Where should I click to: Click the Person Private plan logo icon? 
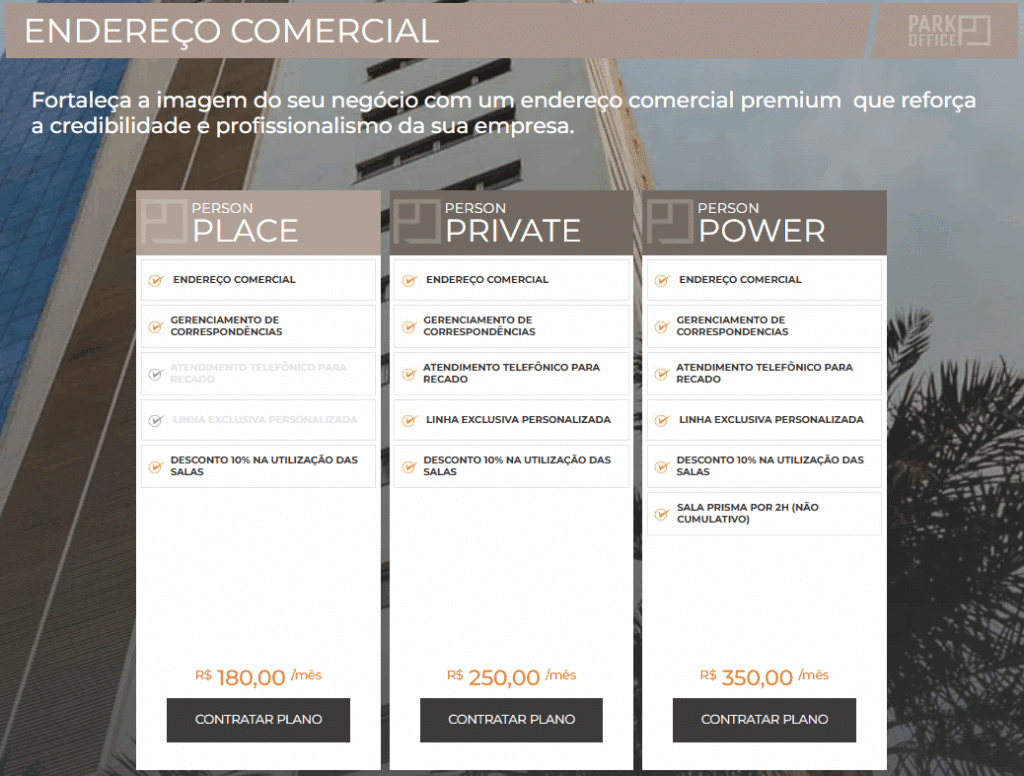415,221
